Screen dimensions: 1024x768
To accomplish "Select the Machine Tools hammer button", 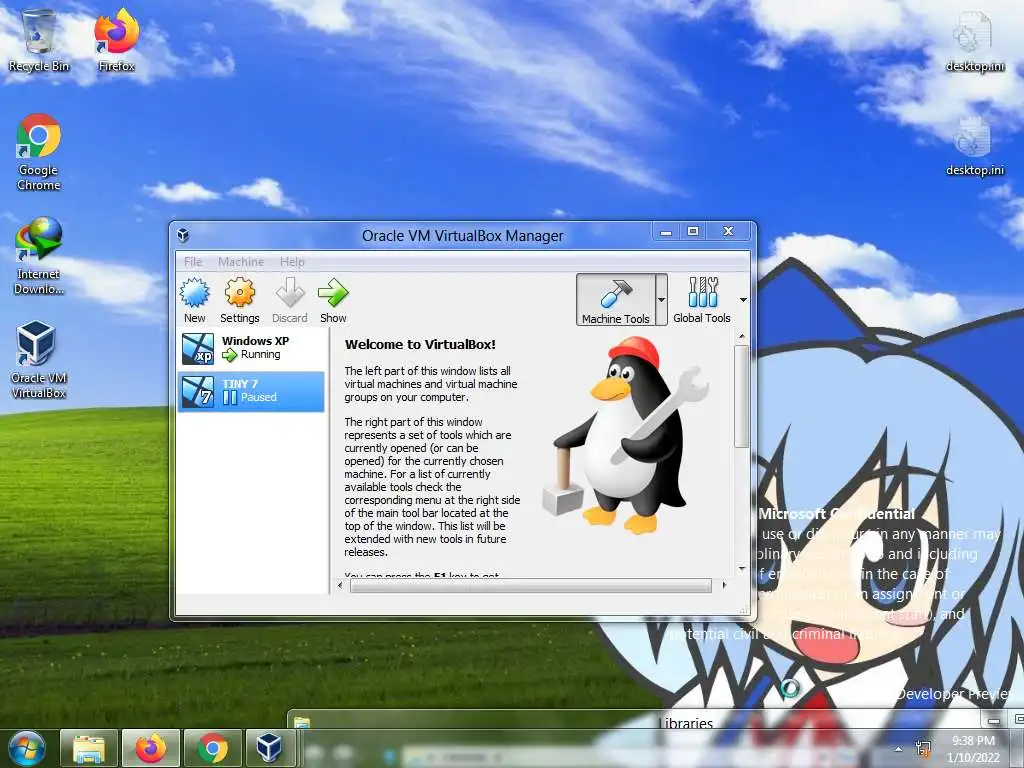I will click(616, 299).
